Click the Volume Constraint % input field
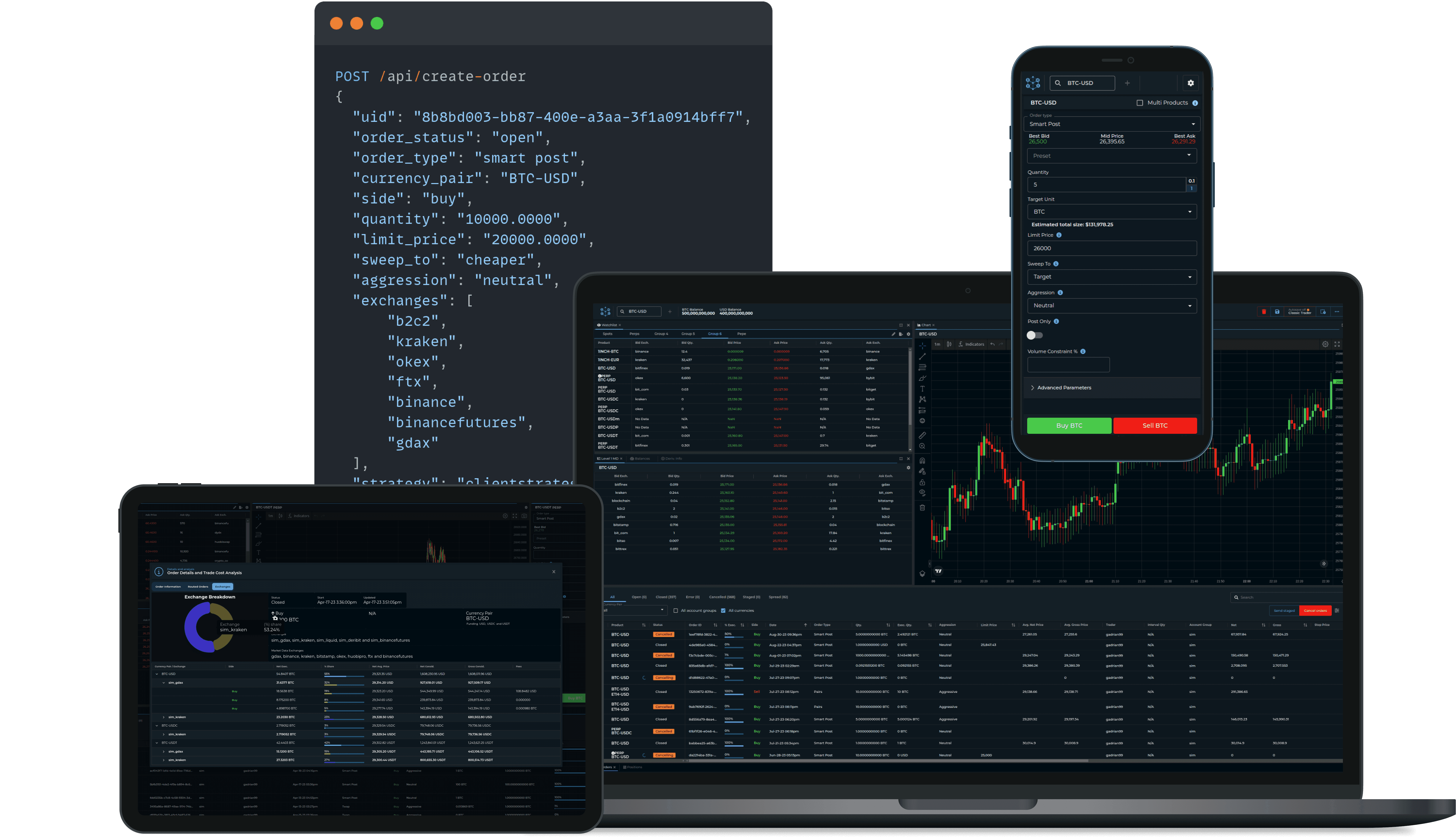The height and width of the screenshot is (839, 1456). (1068, 365)
